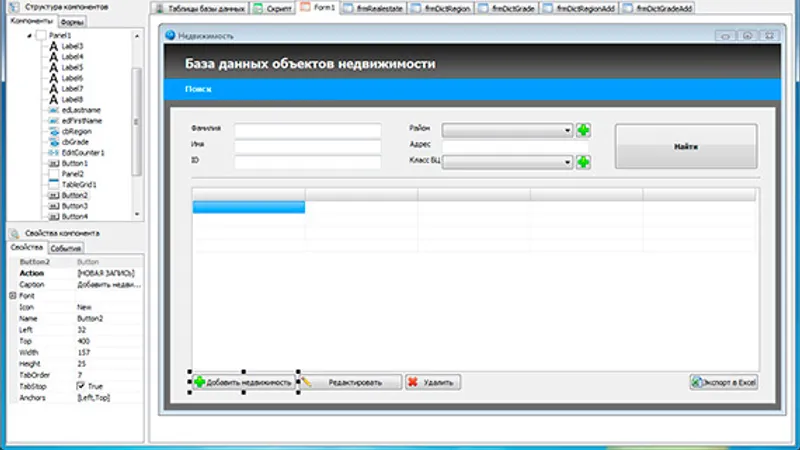Viewport: 800px width, 450px height.
Task: Click the Добавить недвижимость button
Action: pyautogui.click(x=243, y=382)
